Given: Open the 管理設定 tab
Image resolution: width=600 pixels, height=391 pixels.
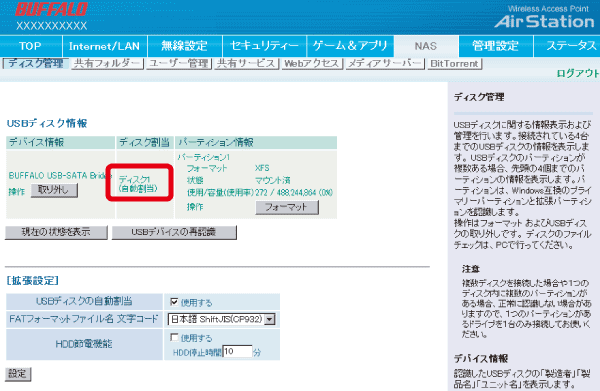Looking at the screenshot, I should click(495, 46).
